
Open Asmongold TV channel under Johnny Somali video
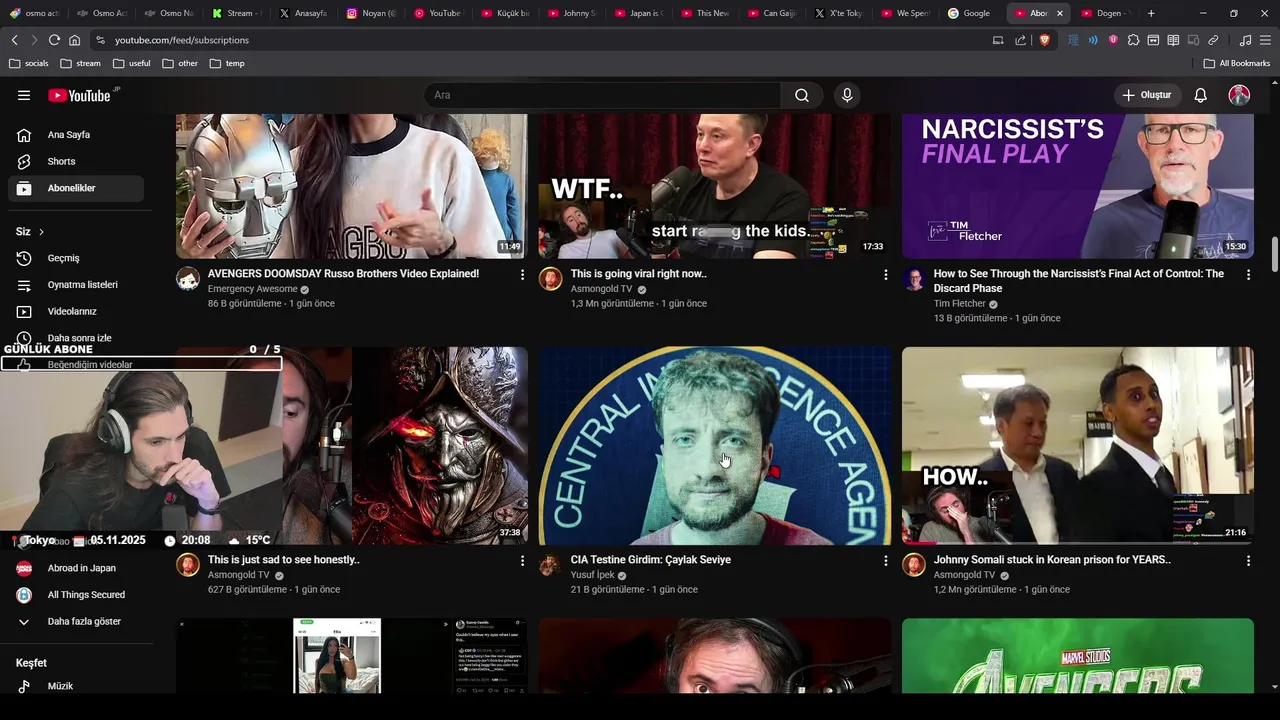tap(964, 575)
